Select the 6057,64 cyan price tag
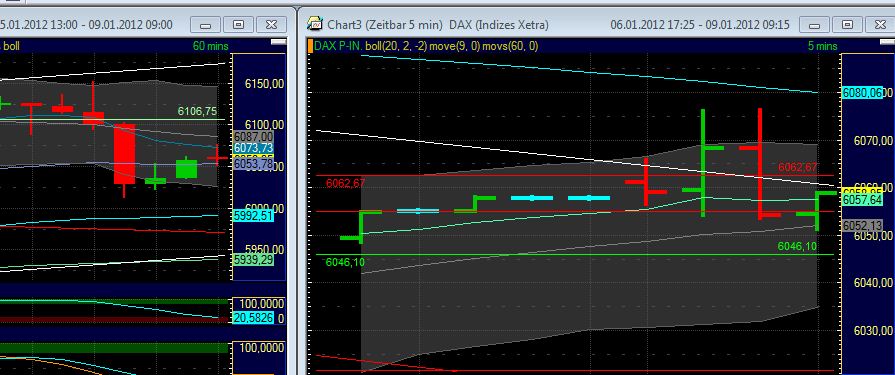Screen dimensions: 895x375 point(863,199)
